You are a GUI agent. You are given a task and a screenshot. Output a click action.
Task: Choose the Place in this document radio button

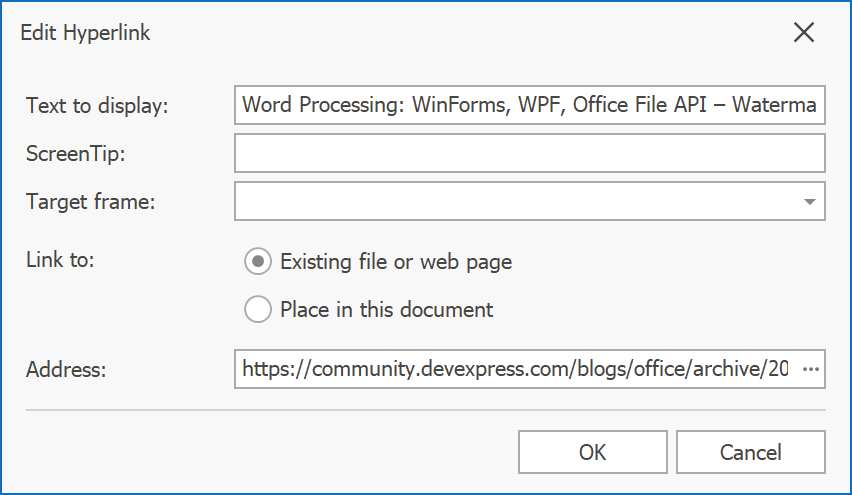pos(258,309)
